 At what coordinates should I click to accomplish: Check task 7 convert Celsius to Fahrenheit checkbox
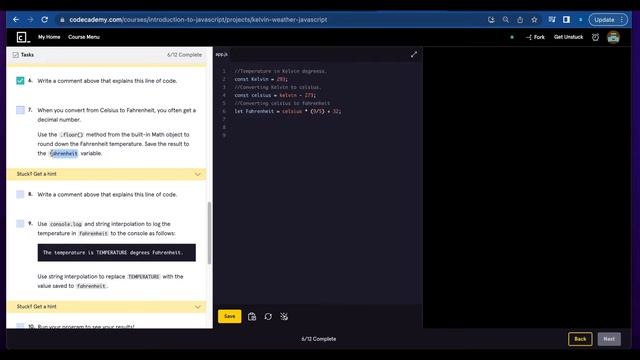click(20, 110)
